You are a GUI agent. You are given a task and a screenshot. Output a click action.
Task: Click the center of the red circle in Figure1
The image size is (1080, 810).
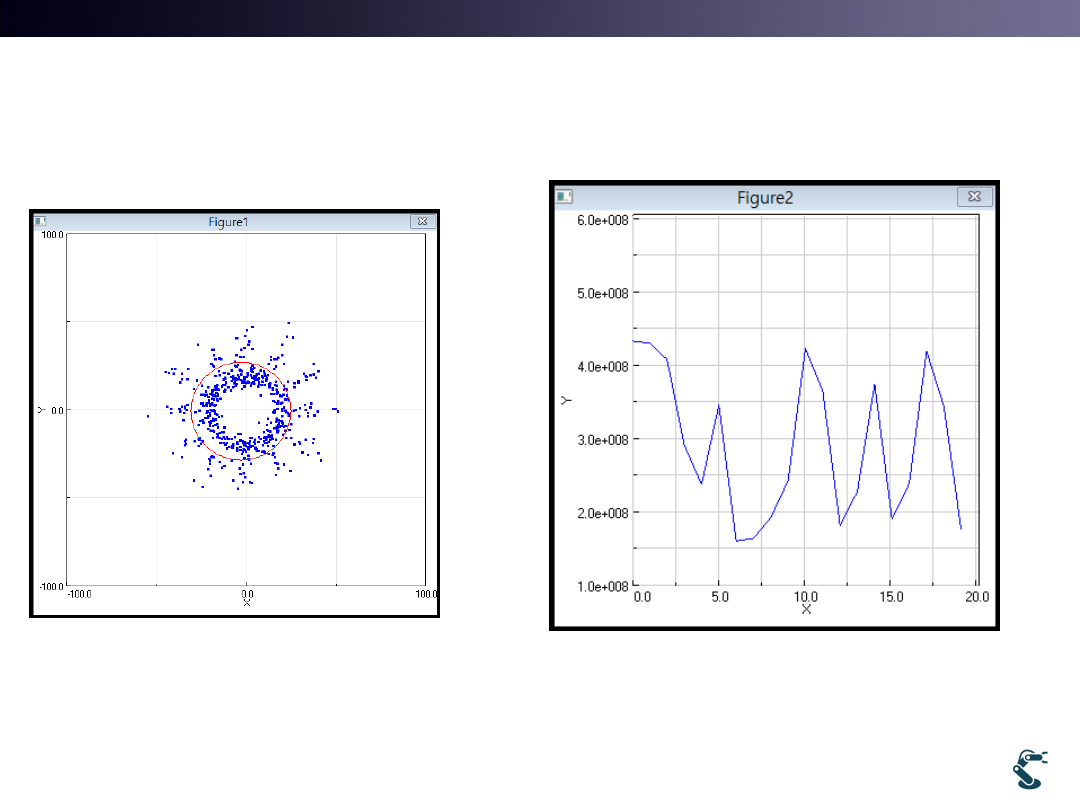pos(240,410)
